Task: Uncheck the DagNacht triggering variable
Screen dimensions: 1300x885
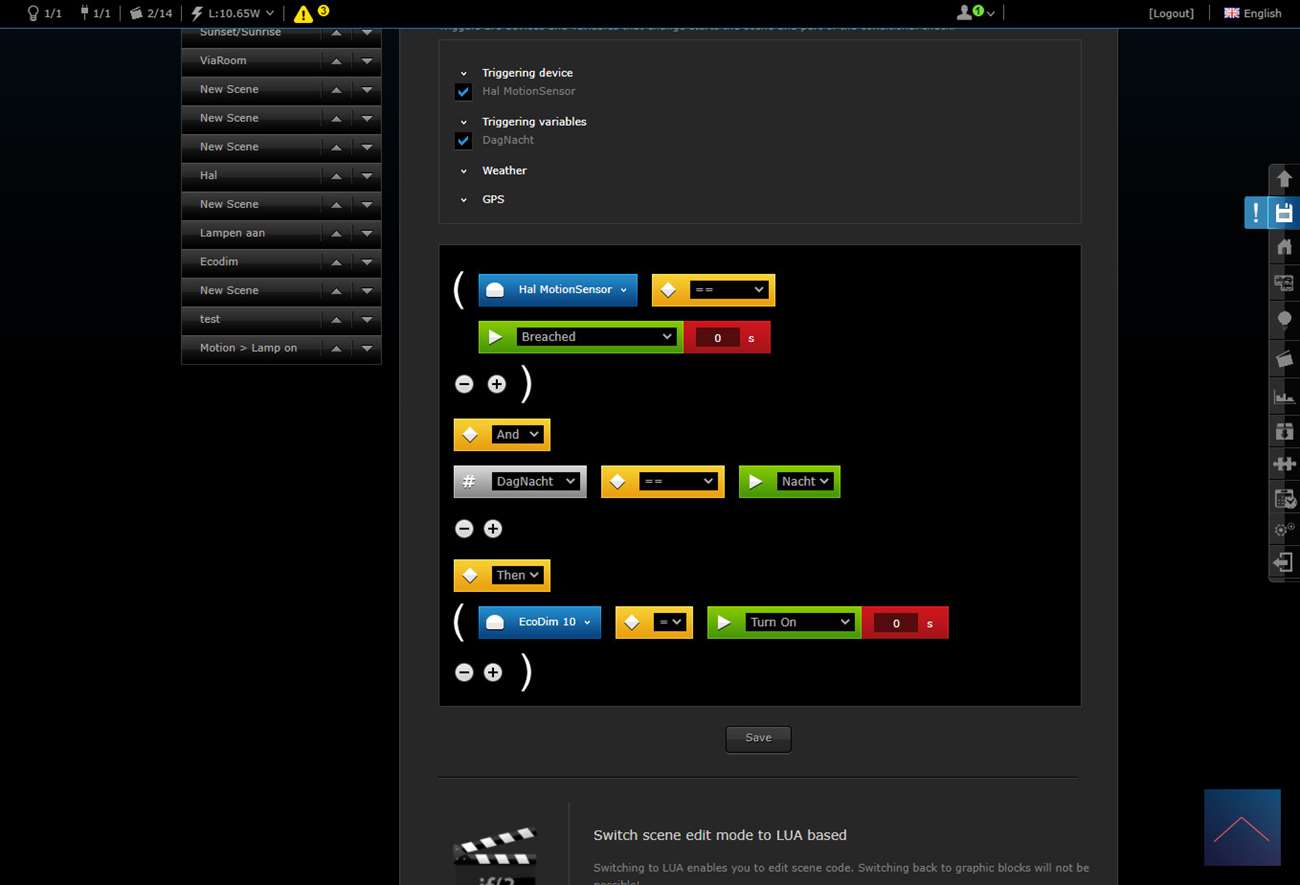Action: point(463,141)
